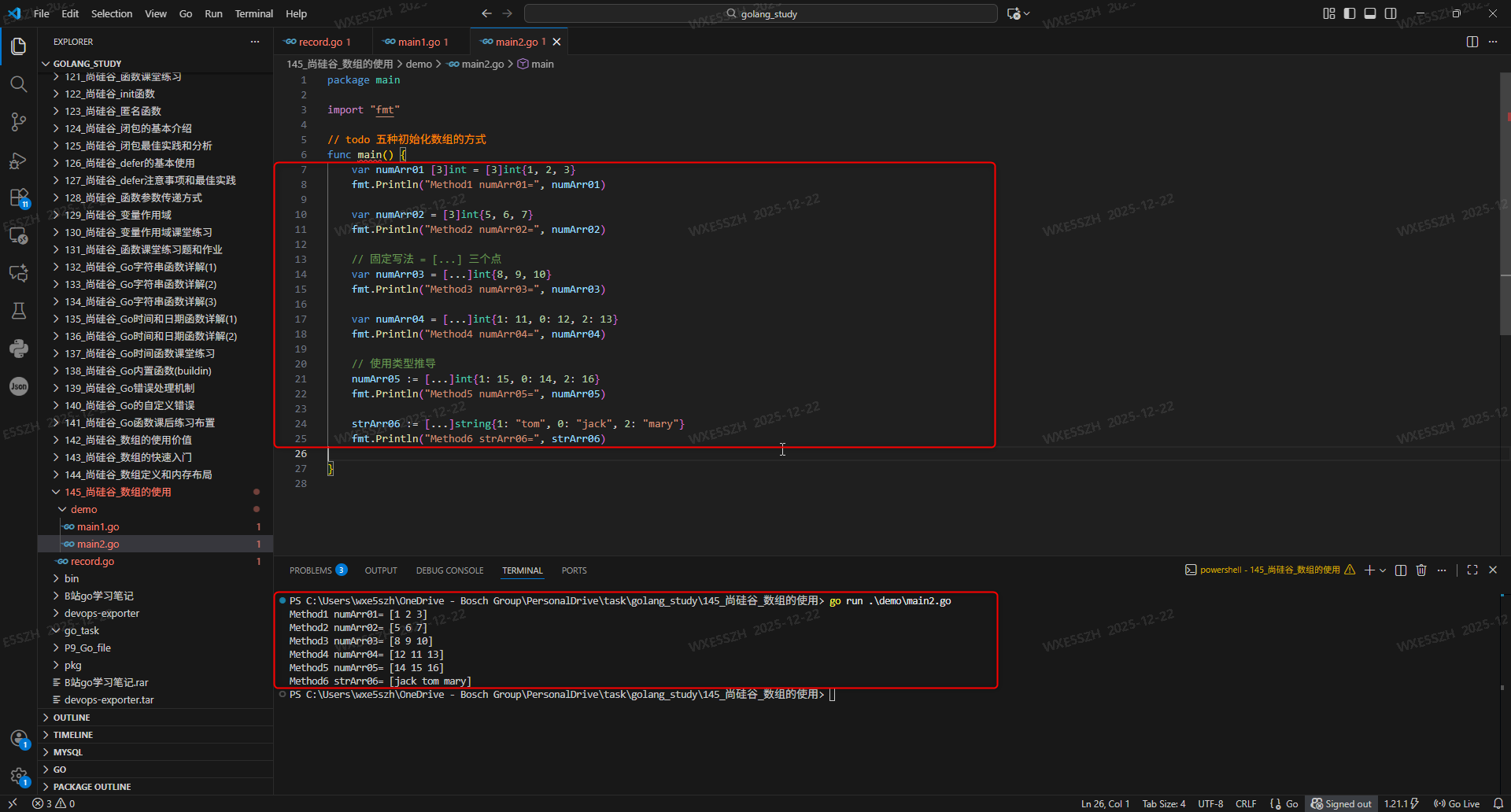Screen dimensions: 1511x812
Task: Open terminal panel ellipsis menu
Action: click(x=1442, y=570)
